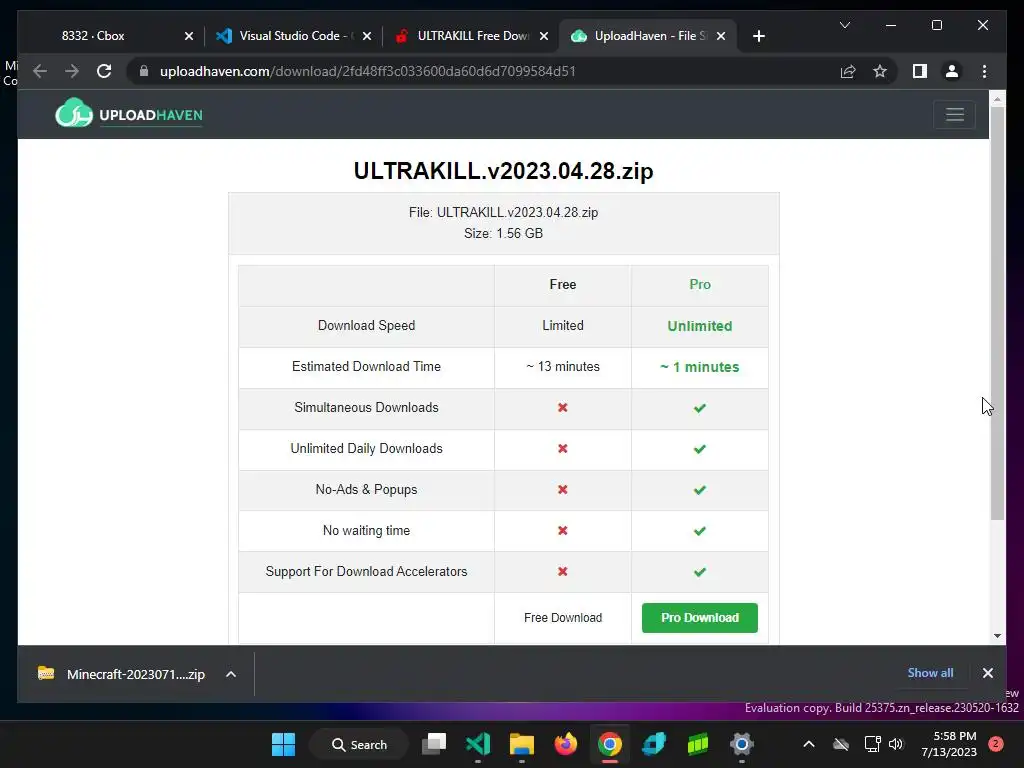This screenshot has width=1024, height=768.
Task: Click the red X for Unlimited Daily Downloads
Action: [562, 449]
